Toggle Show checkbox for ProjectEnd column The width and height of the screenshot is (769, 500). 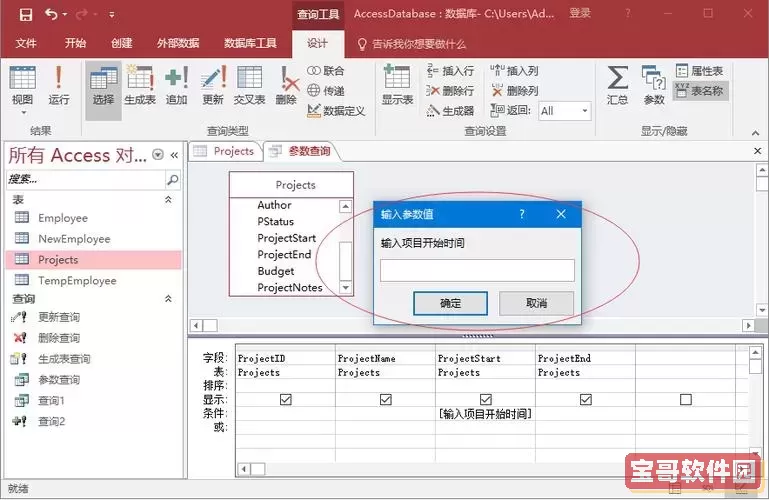point(586,400)
